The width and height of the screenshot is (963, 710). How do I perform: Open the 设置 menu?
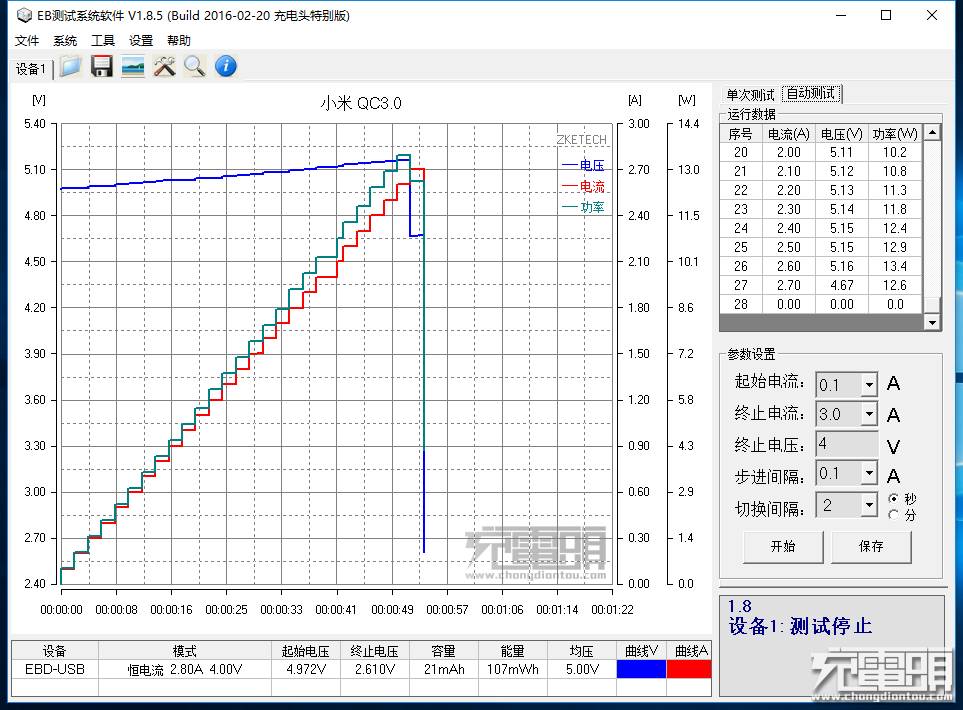point(141,41)
